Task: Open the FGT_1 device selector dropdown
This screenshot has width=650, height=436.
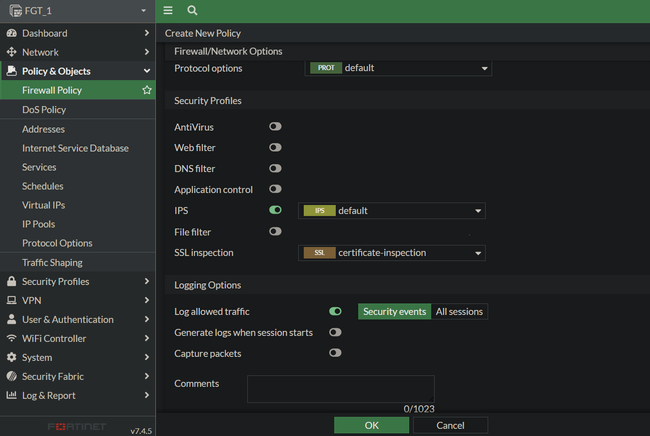Action: click(x=77, y=11)
